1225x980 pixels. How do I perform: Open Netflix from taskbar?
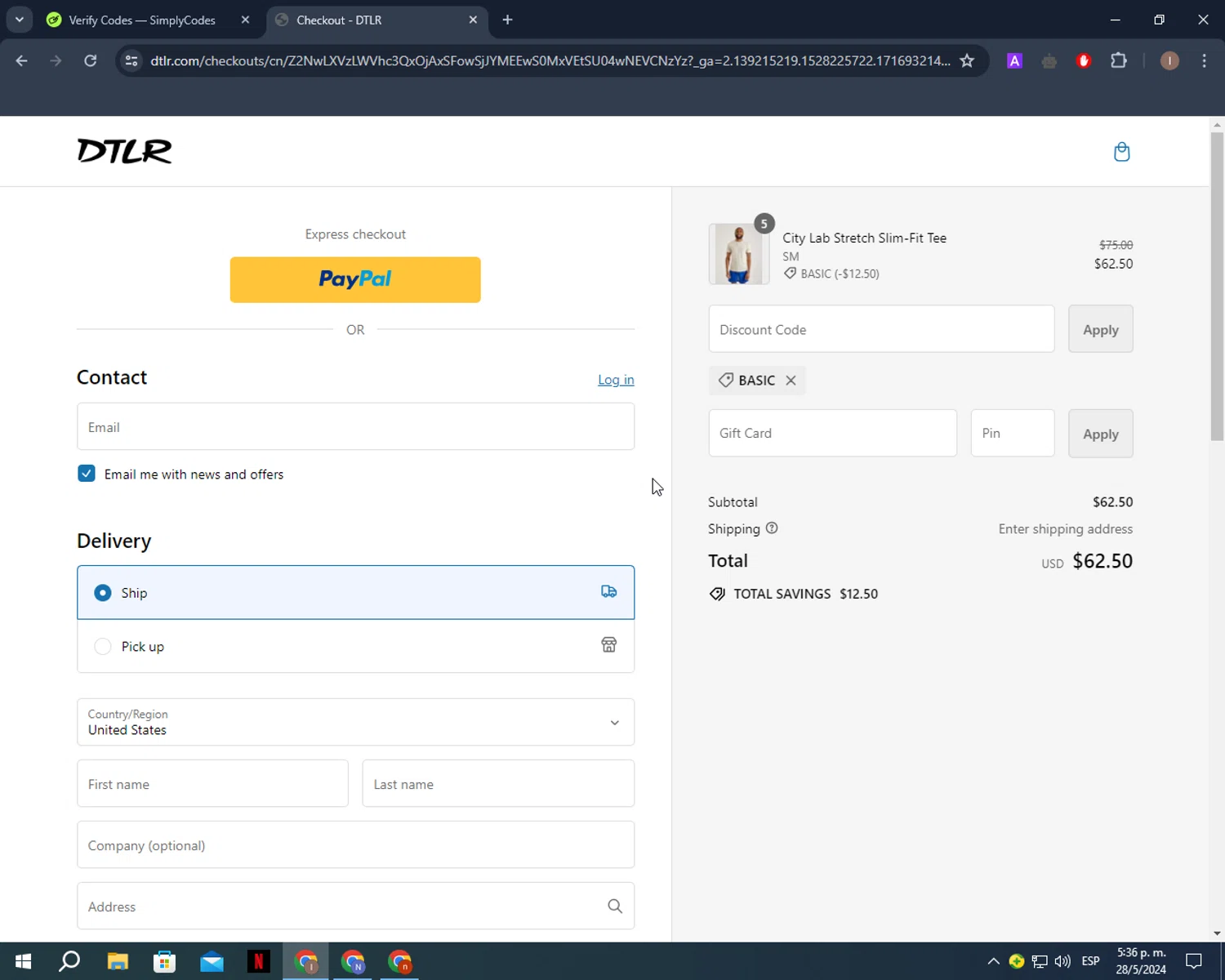[x=259, y=961]
